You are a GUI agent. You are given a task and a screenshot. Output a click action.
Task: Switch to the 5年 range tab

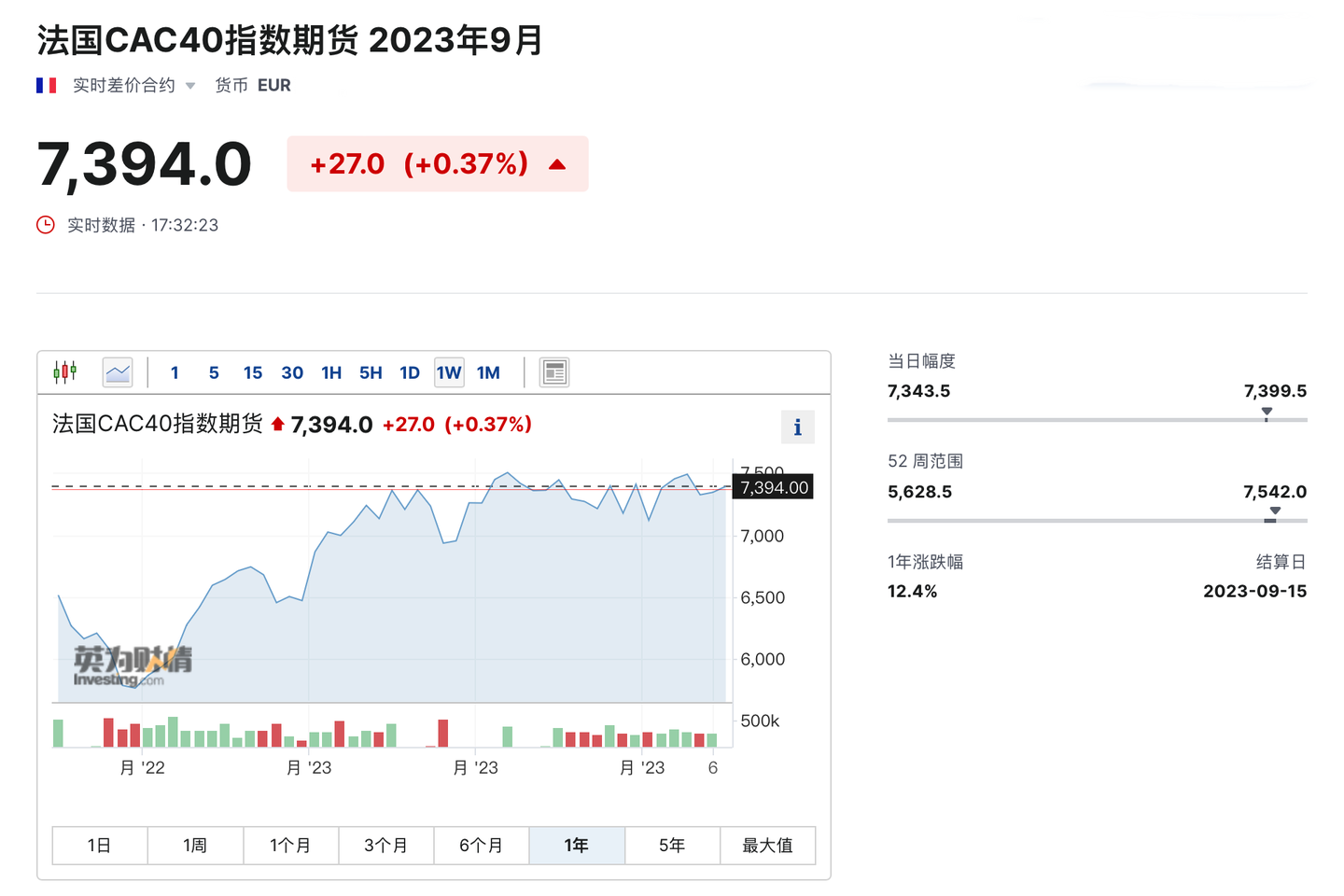pos(672,845)
